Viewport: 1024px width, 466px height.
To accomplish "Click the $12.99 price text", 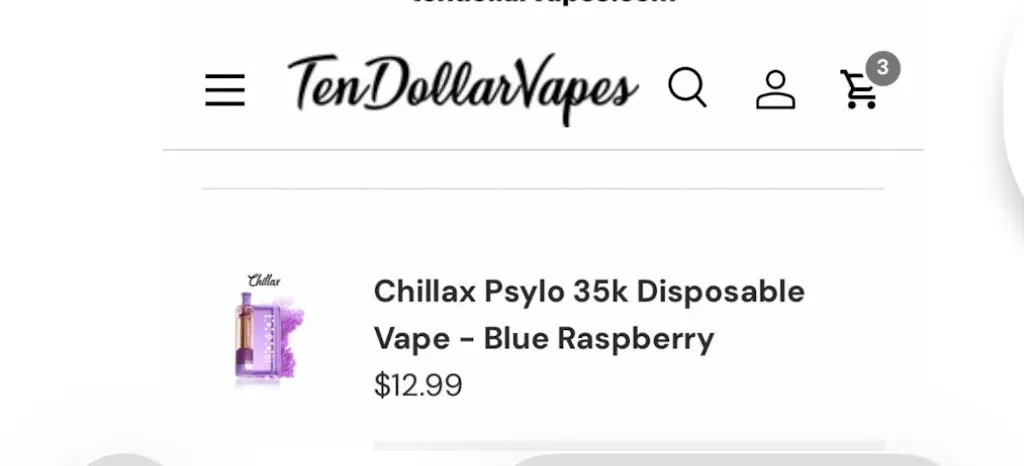I will point(418,385).
